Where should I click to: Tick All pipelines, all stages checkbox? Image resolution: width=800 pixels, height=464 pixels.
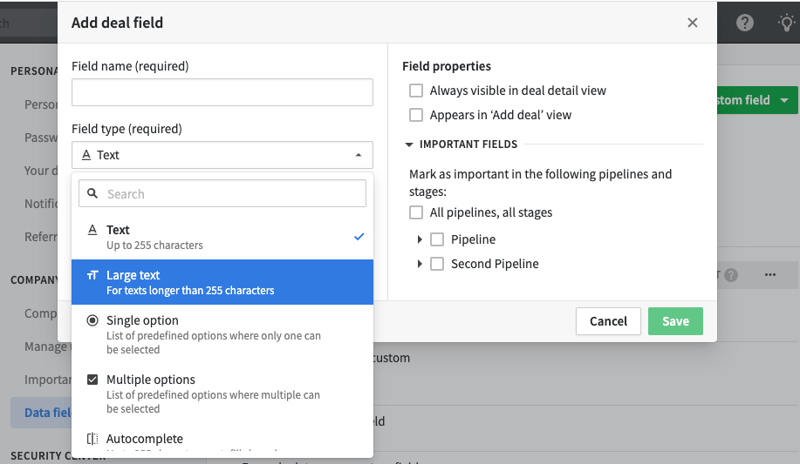click(x=416, y=212)
